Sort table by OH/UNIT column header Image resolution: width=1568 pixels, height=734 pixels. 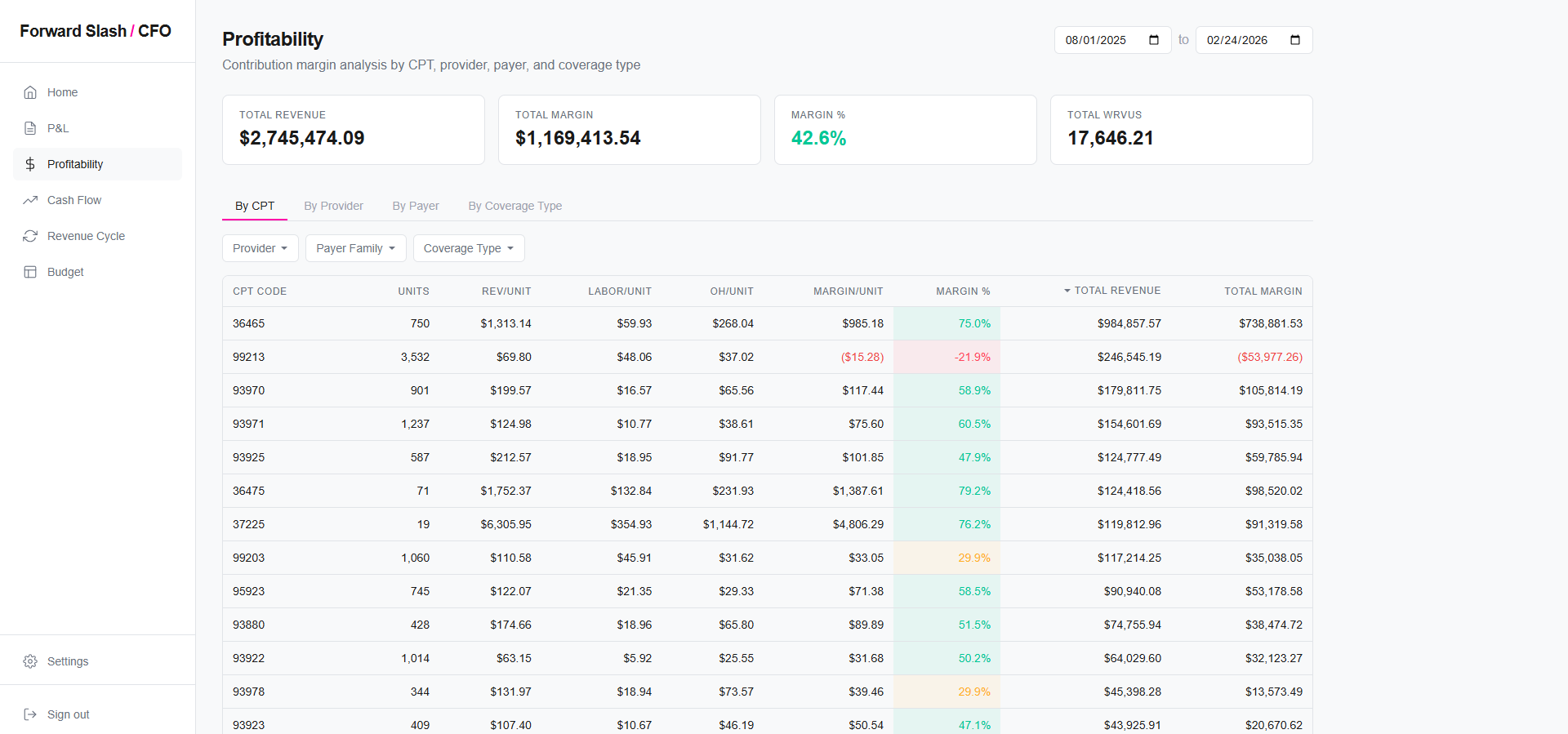click(x=732, y=291)
